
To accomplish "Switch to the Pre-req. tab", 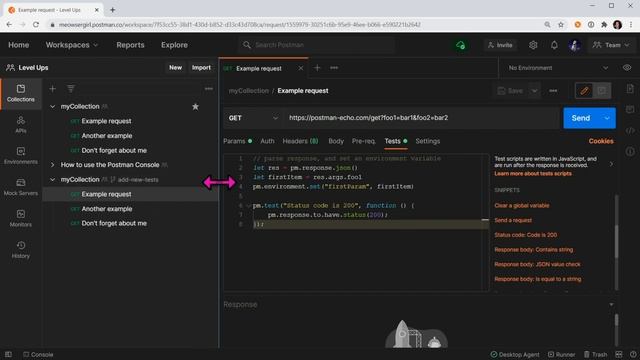I will (x=364, y=141).
